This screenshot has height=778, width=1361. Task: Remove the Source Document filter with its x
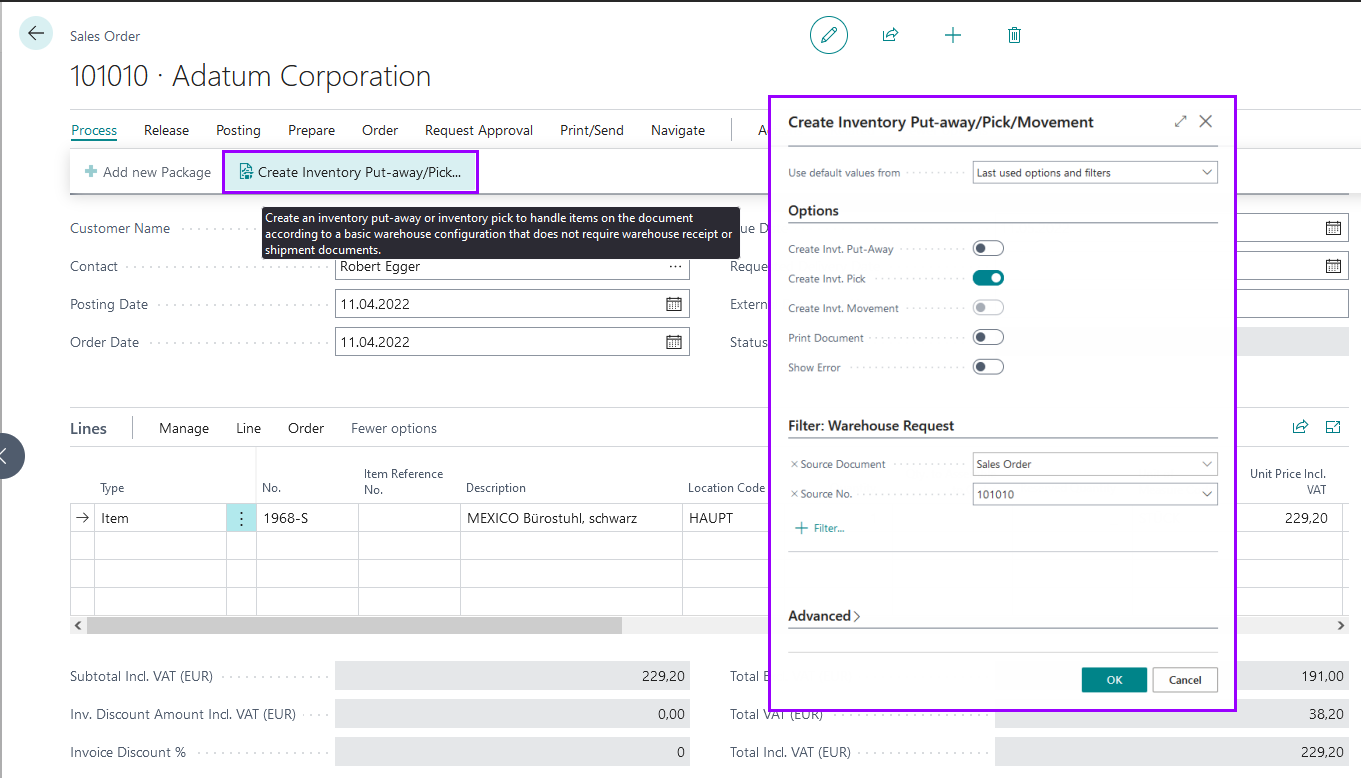794,464
